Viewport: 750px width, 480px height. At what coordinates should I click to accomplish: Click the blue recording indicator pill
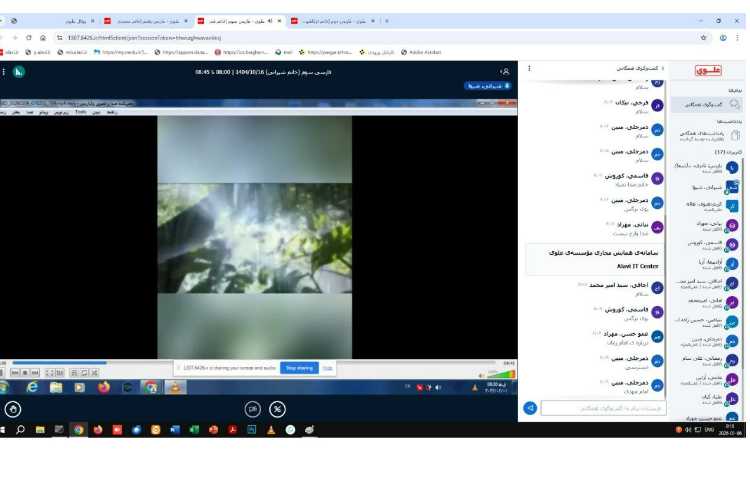[x=487, y=86]
